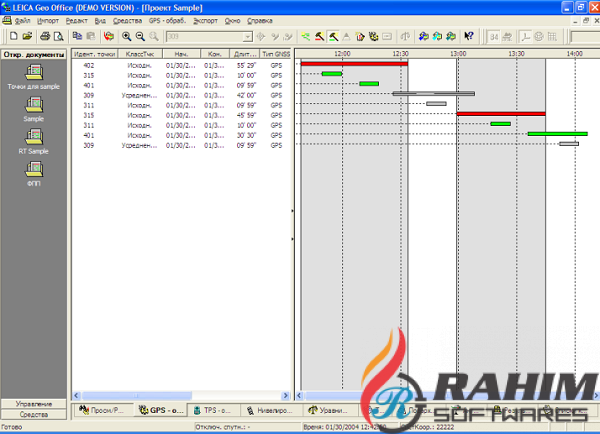Open the Импорт menu
This screenshot has height=434, width=600.
(48, 21)
